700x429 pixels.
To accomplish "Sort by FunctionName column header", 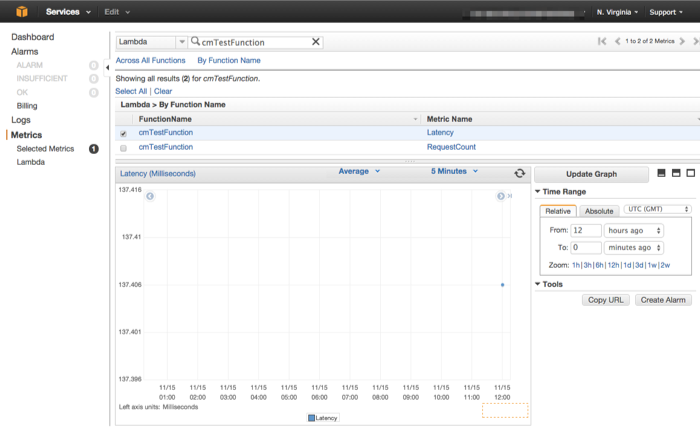I will pyautogui.click(x=165, y=119).
